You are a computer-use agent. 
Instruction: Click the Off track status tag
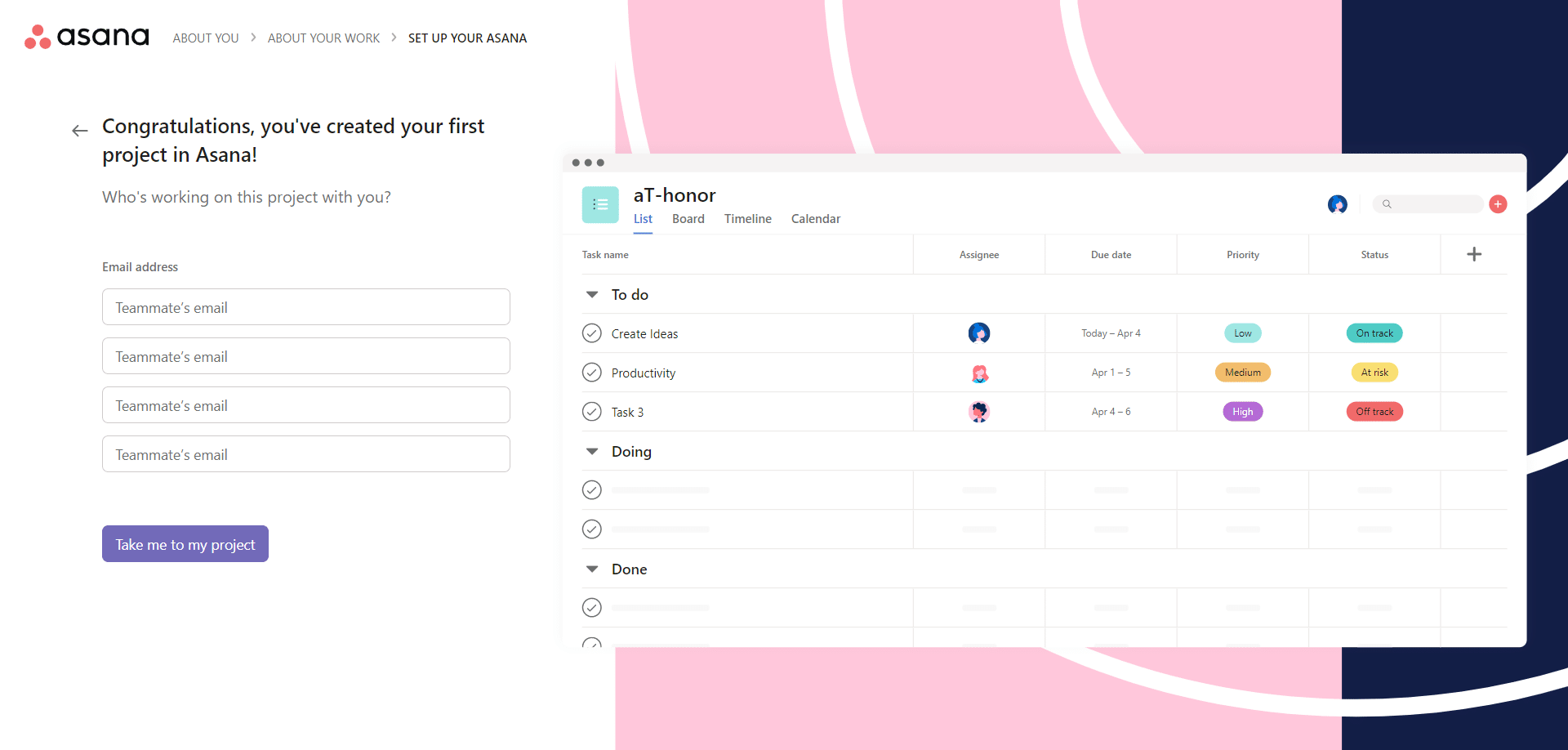(1374, 412)
